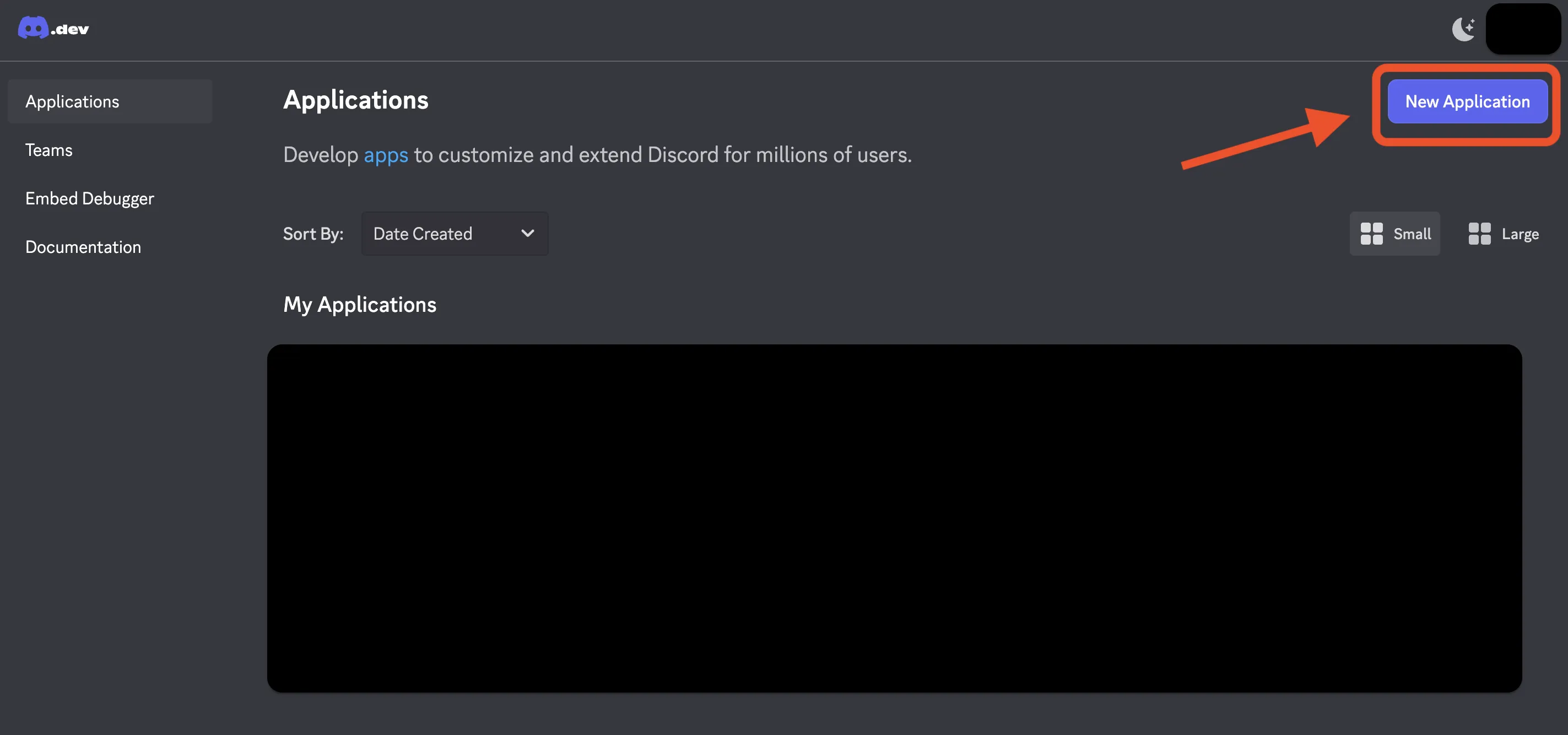Viewport: 1568px width, 735px height.
Task: Click the Applications page heading
Action: 355,100
